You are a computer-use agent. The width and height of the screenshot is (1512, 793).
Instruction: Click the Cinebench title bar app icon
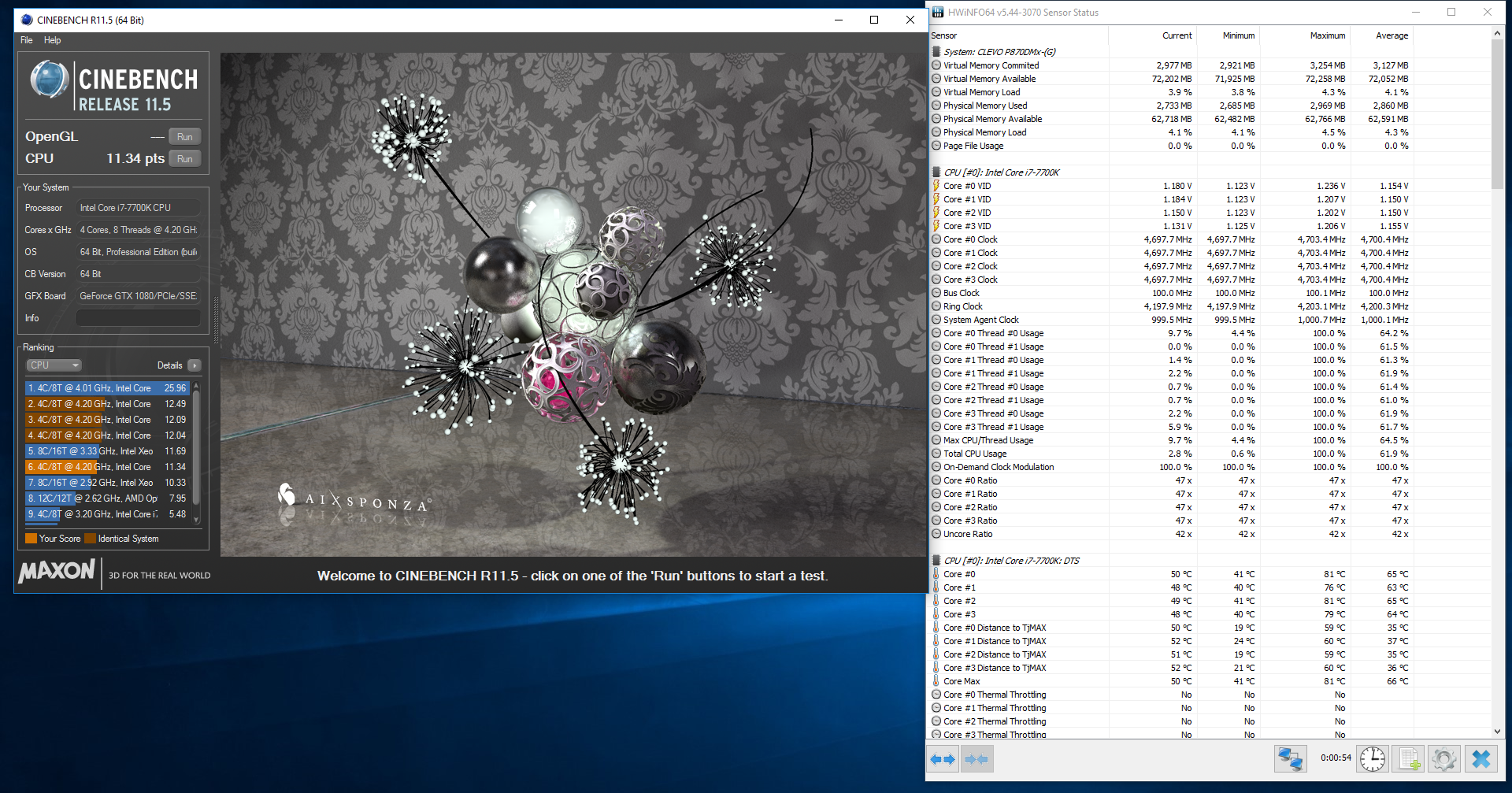pos(27,20)
